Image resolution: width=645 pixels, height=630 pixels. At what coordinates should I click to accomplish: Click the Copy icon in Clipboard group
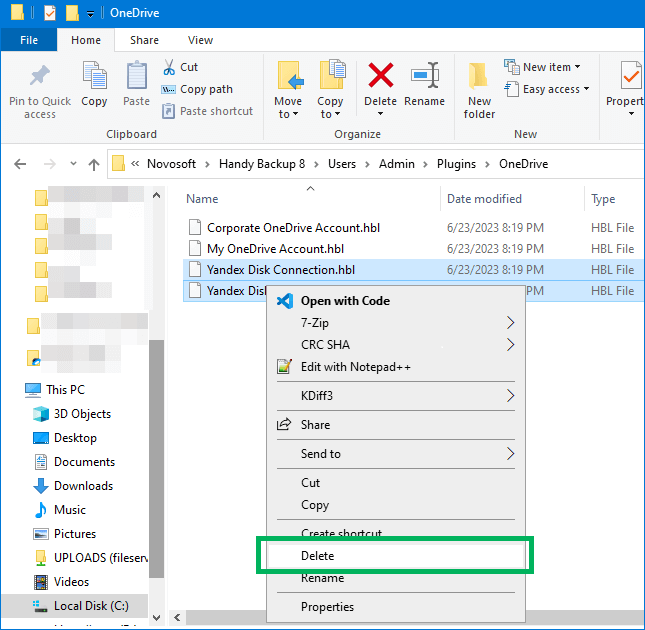pos(94,75)
